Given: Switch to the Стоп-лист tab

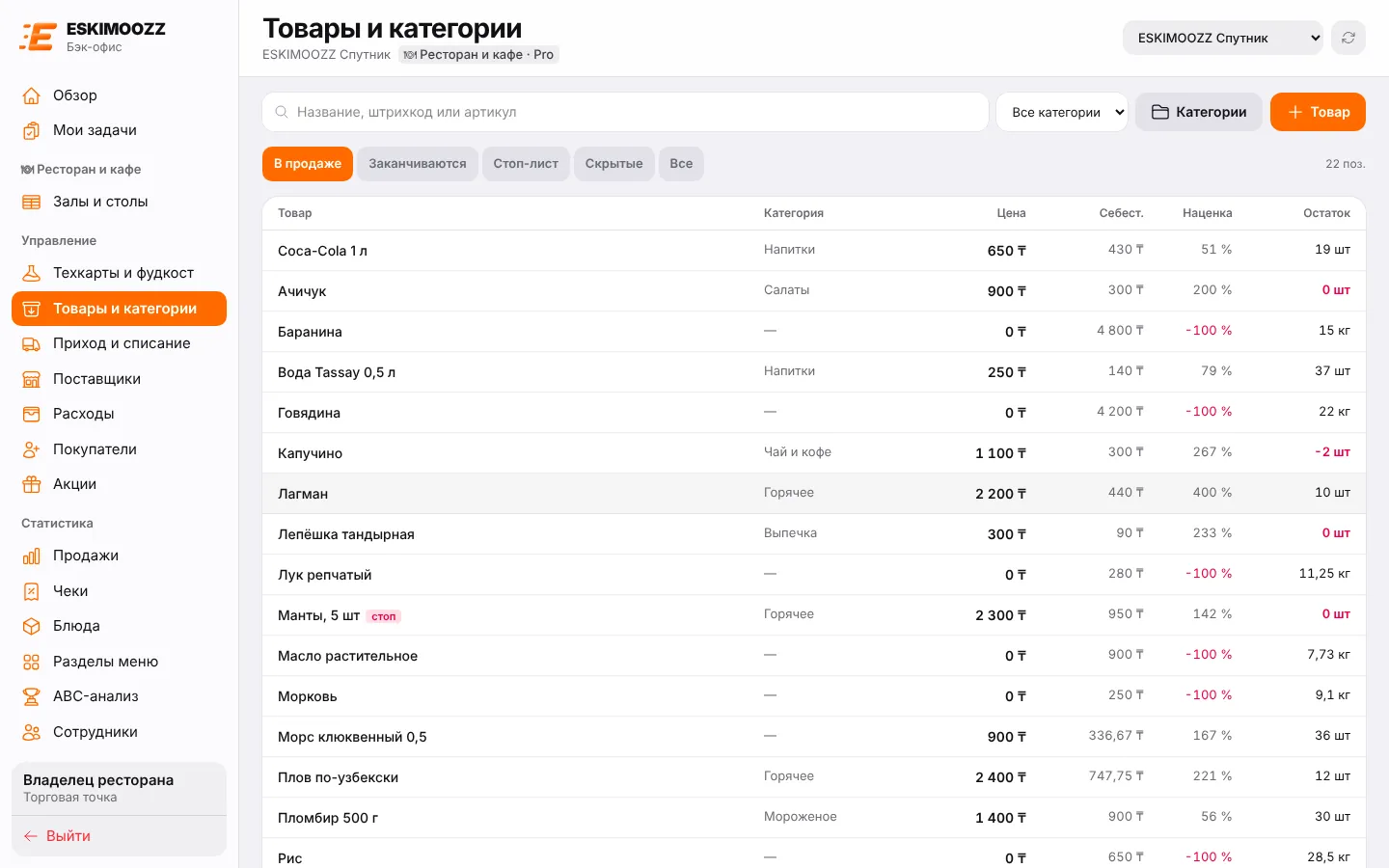Looking at the screenshot, I should click(526, 164).
